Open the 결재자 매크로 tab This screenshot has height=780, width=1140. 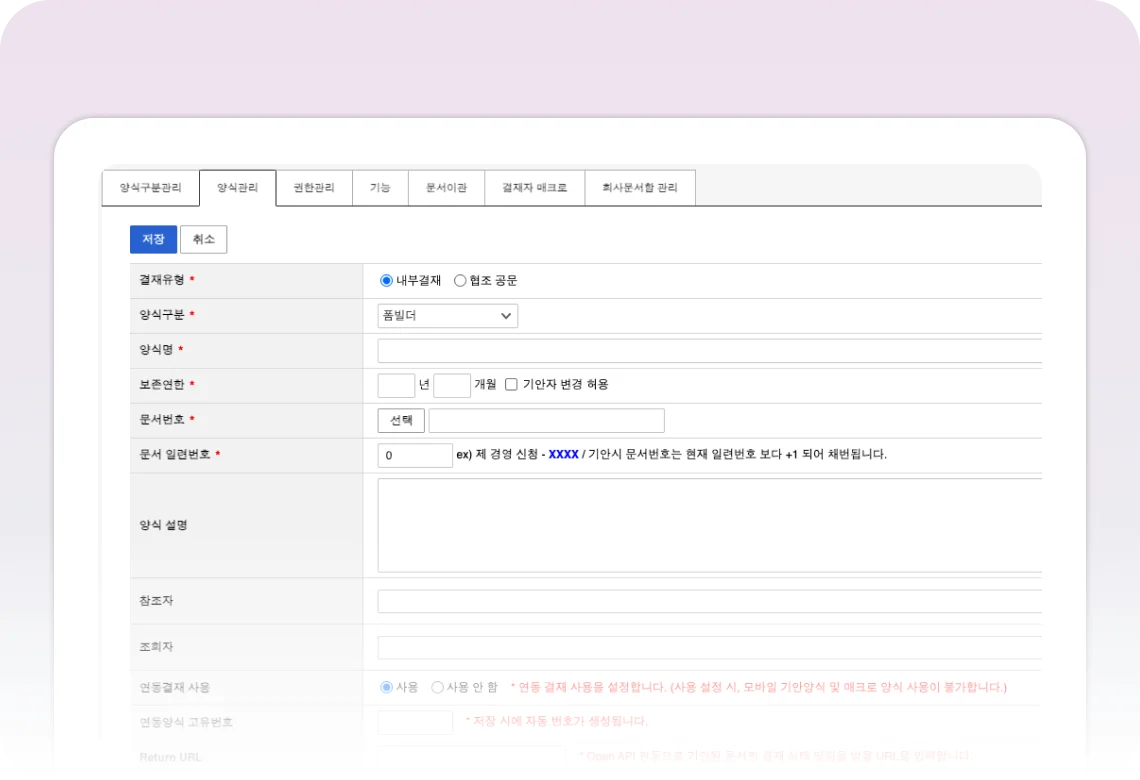534,188
